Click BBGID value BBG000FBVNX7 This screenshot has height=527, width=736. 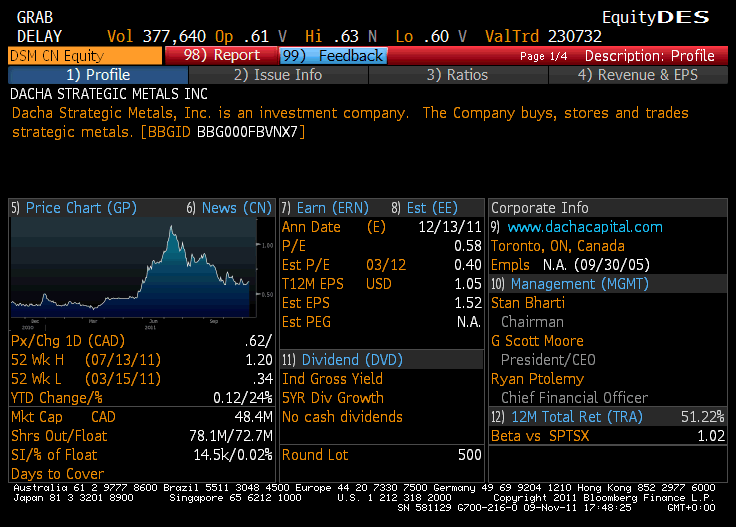[x=247, y=132]
